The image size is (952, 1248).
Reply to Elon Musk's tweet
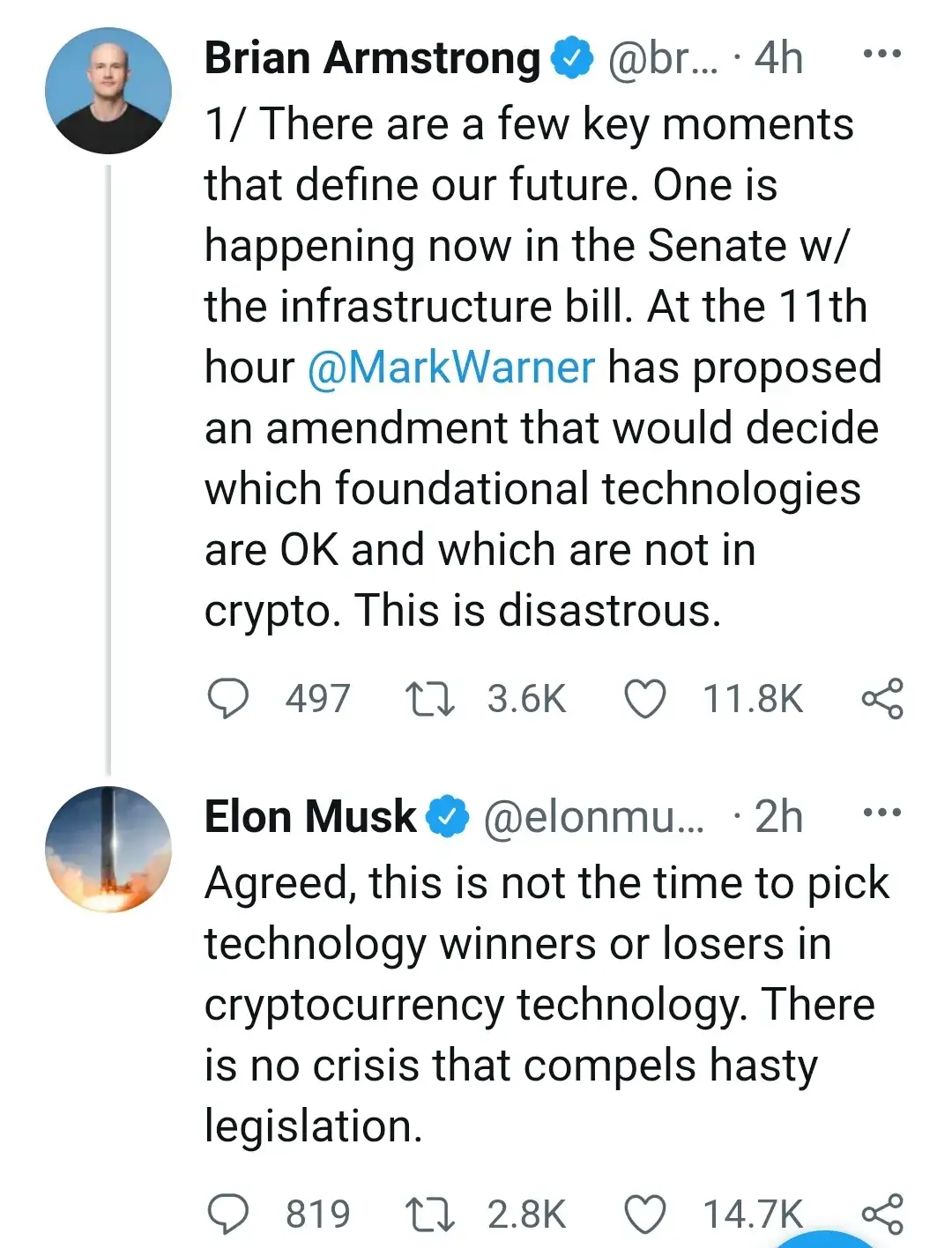pos(227,1215)
